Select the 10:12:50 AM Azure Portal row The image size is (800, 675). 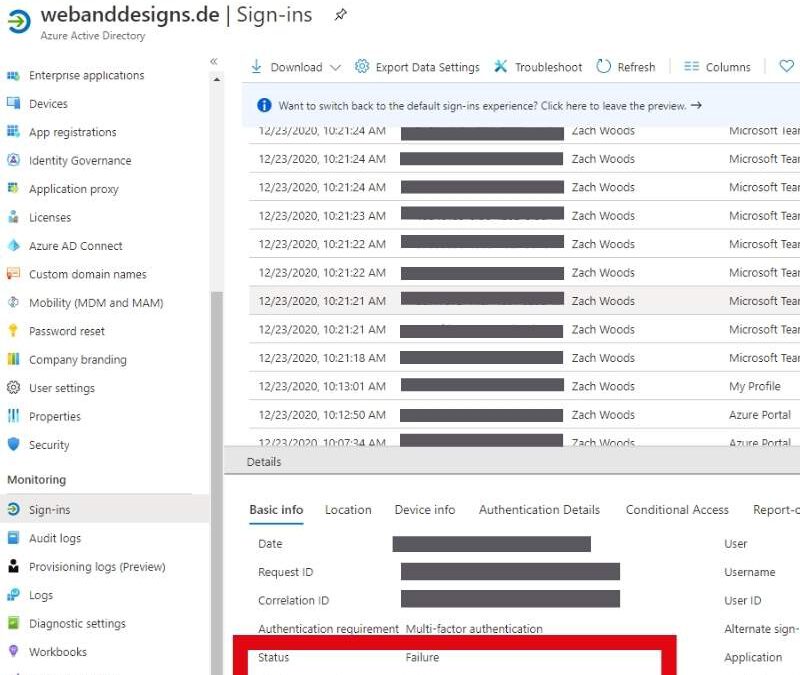point(524,415)
